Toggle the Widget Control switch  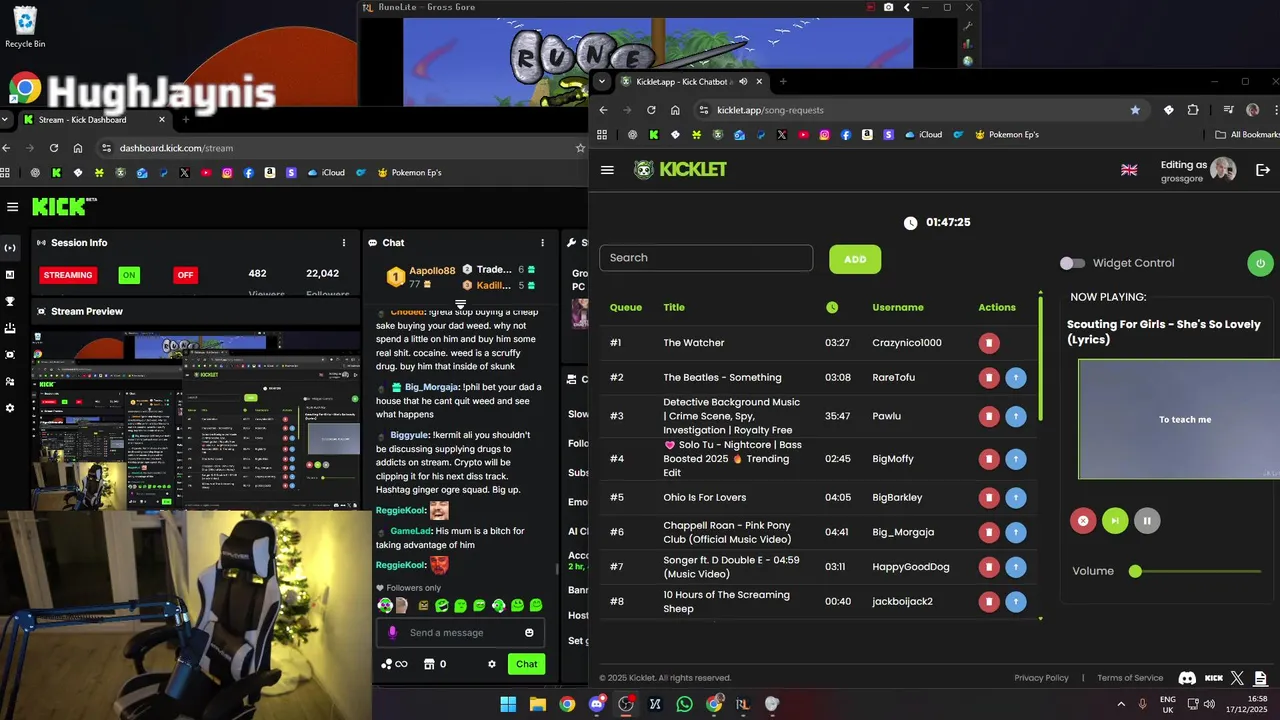tap(1072, 263)
